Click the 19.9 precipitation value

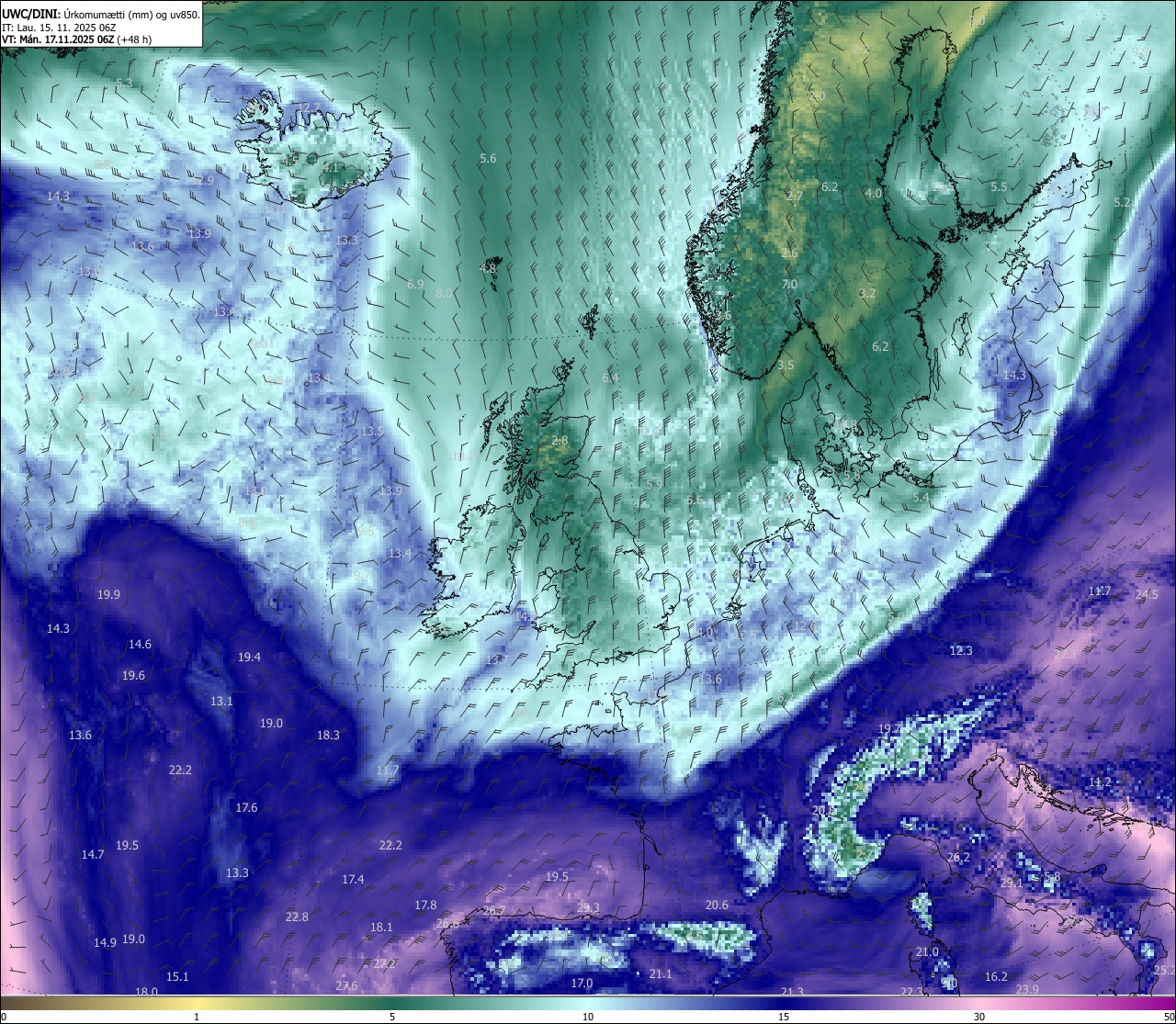[x=108, y=595]
